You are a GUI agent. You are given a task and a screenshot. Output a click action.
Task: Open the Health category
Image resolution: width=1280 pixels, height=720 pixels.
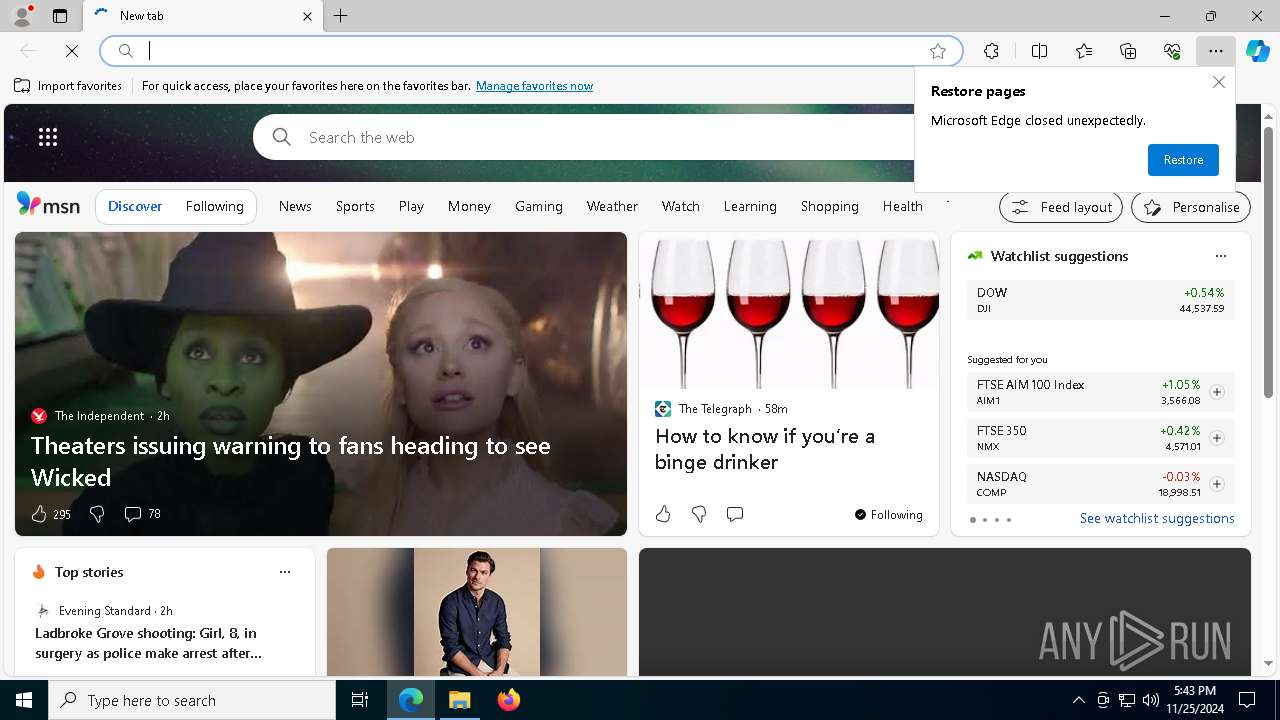[902, 206]
